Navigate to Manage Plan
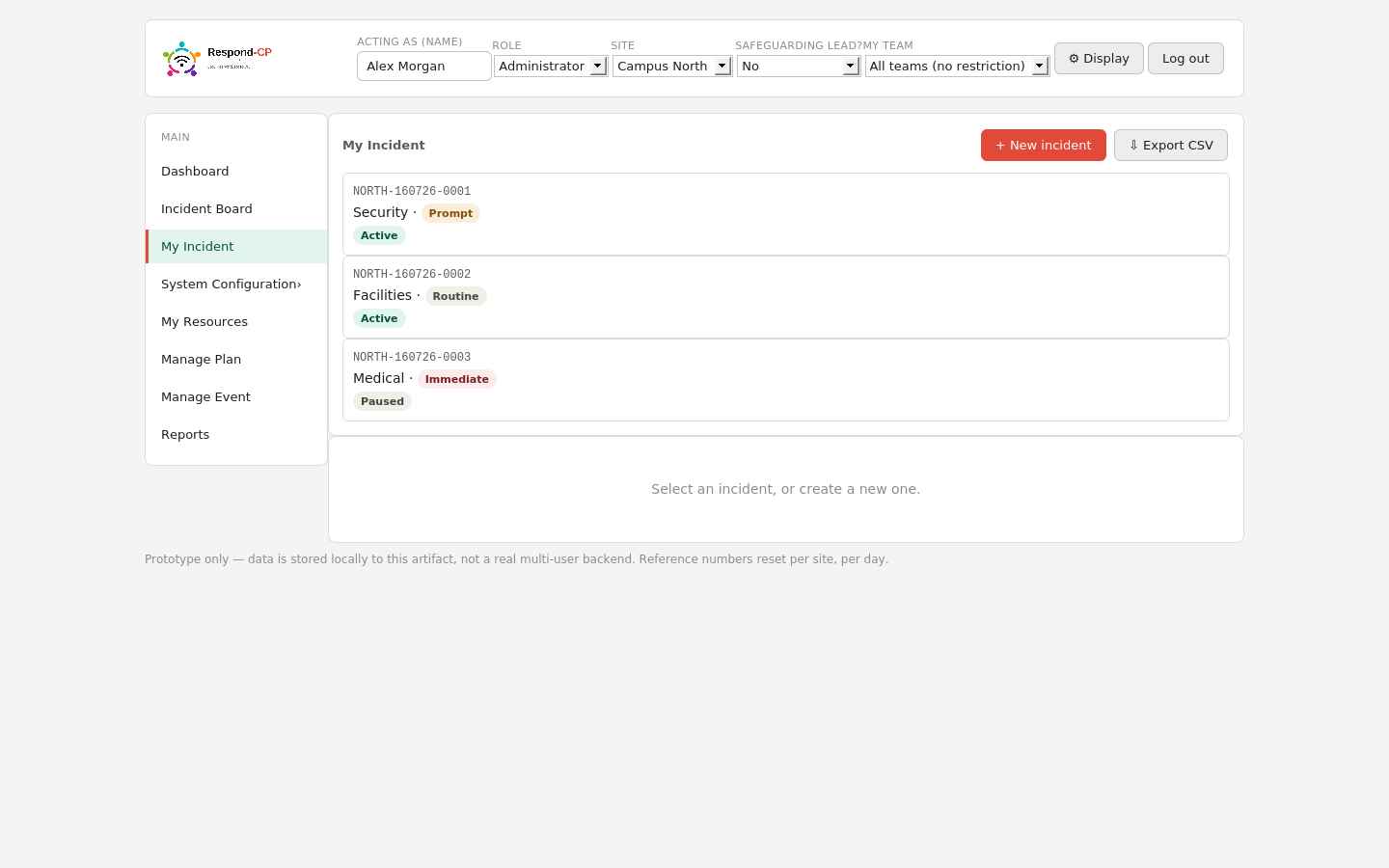 pyautogui.click(x=236, y=359)
